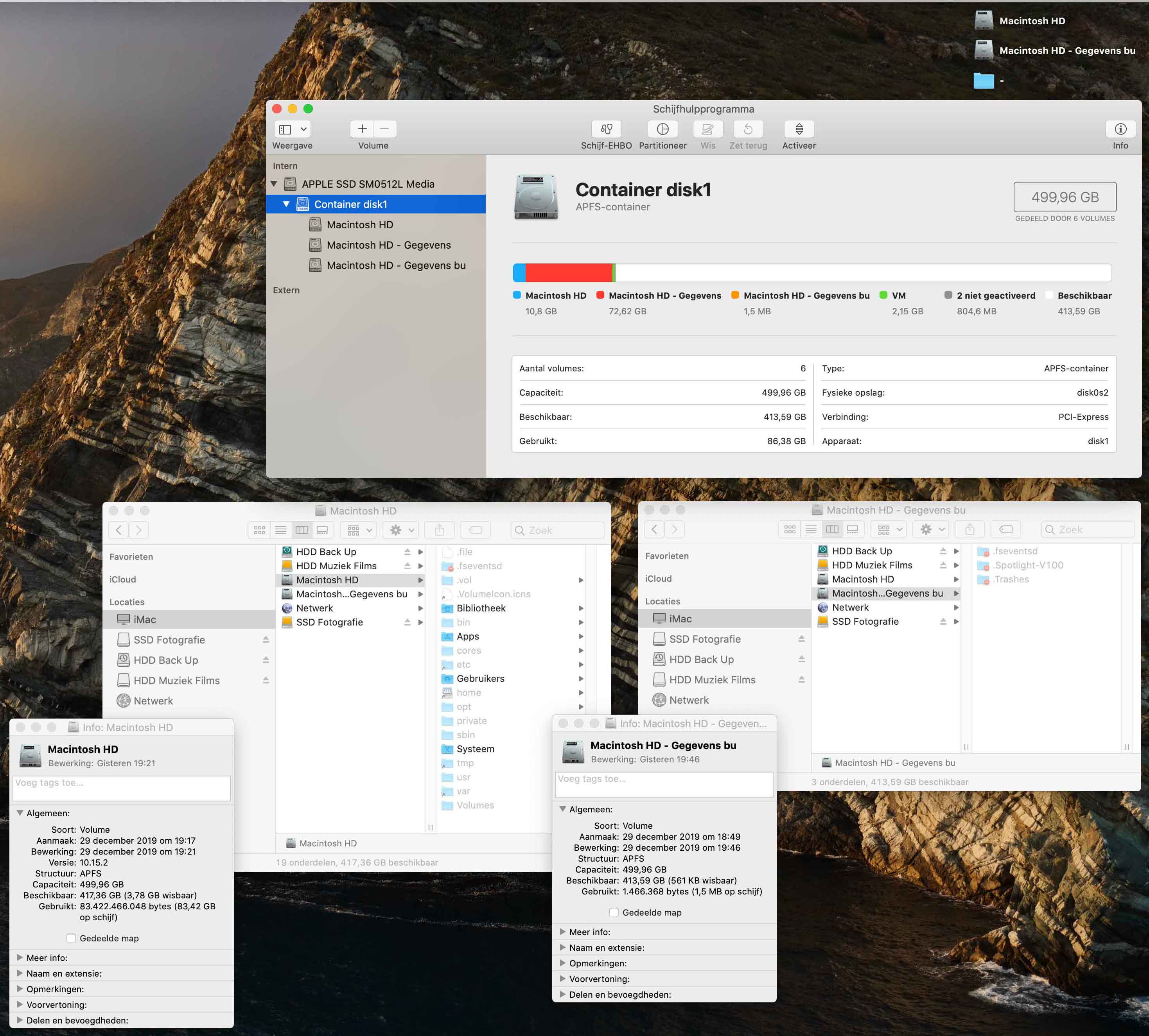This screenshot has height=1036, width=1149.
Task: Add a volume with the plus button
Action: point(362,129)
